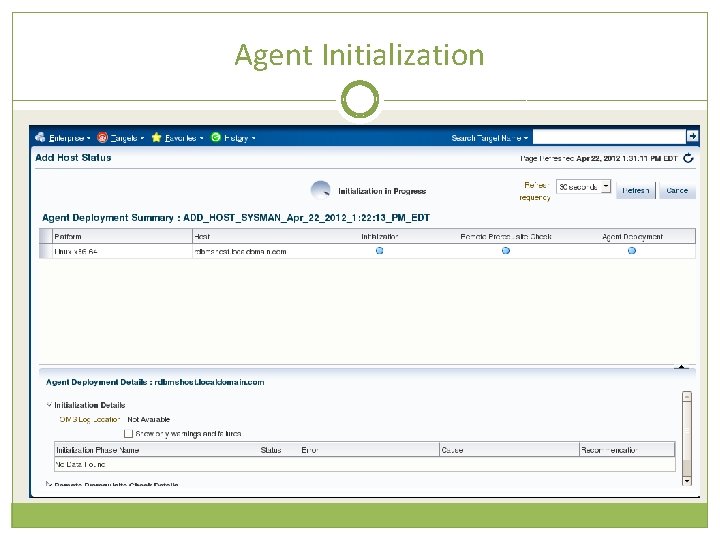
Task: Open the History menu
Action: pyautogui.click(x=239, y=138)
